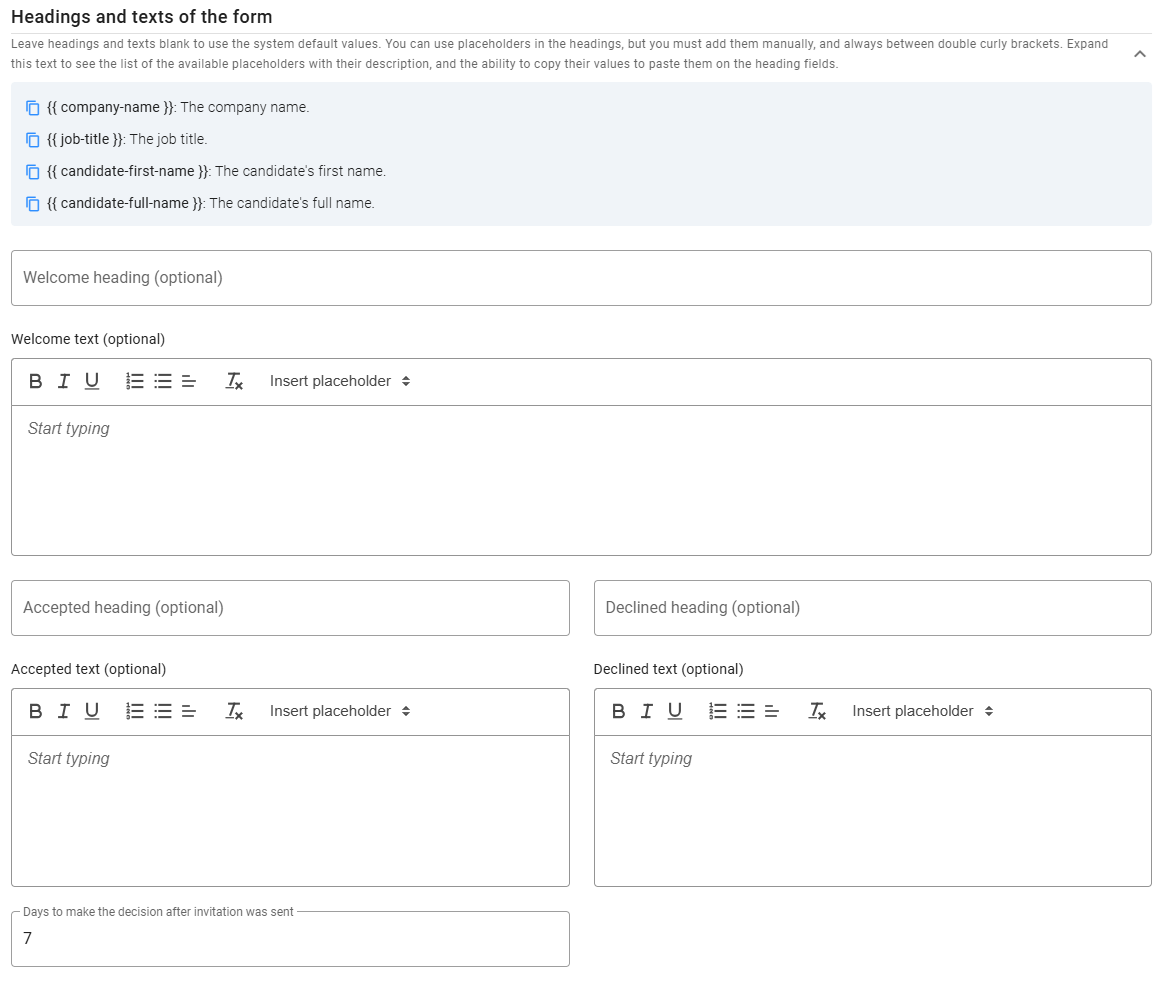Screen dimensions: 1165x981
Task: Apply italic formatting in the Welcome text editor
Action: (x=63, y=381)
